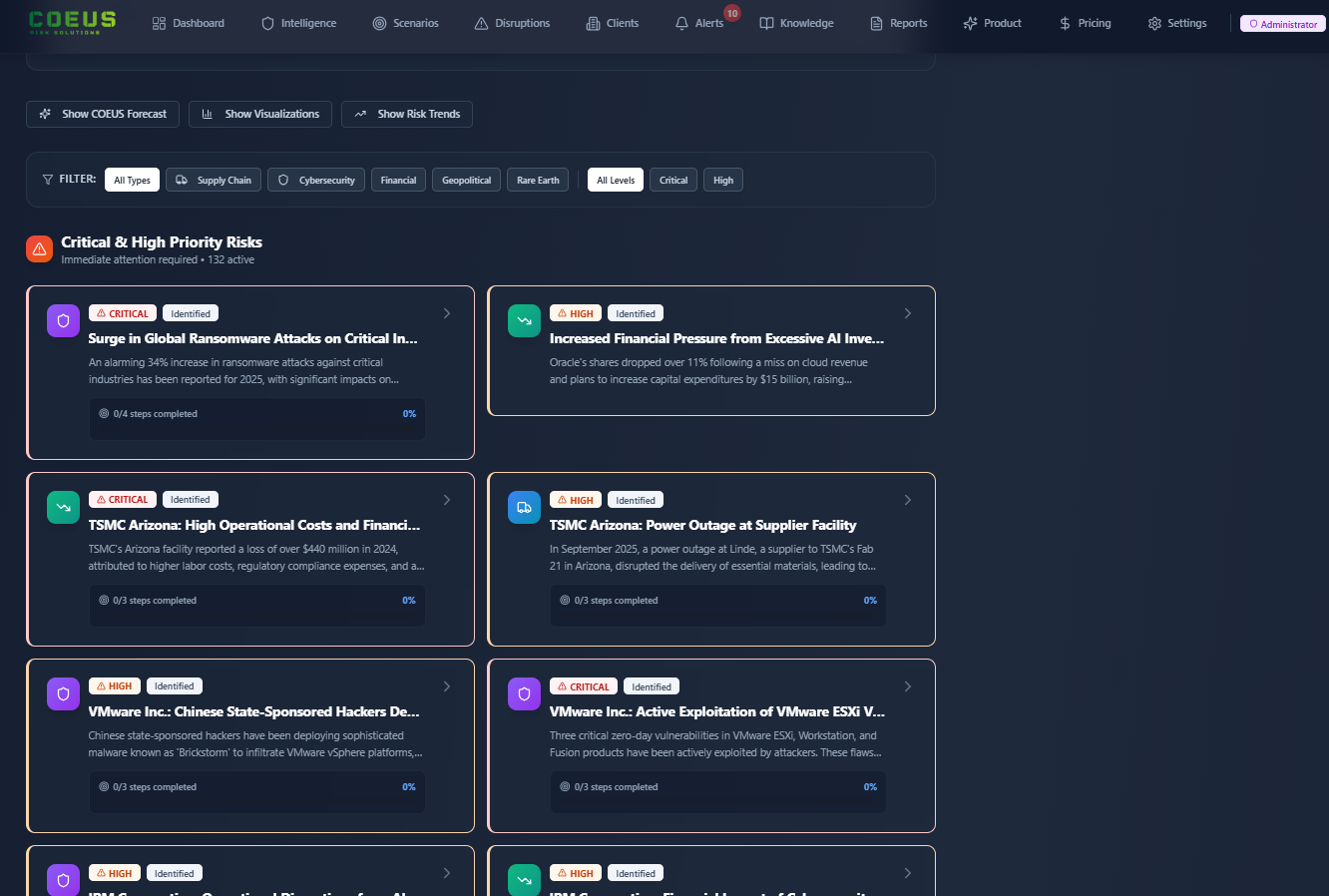Image resolution: width=1329 pixels, height=896 pixels.
Task: Click '0/3 steps completed' on TSMC High Operational Costs card
Action: click(x=155, y=601)
